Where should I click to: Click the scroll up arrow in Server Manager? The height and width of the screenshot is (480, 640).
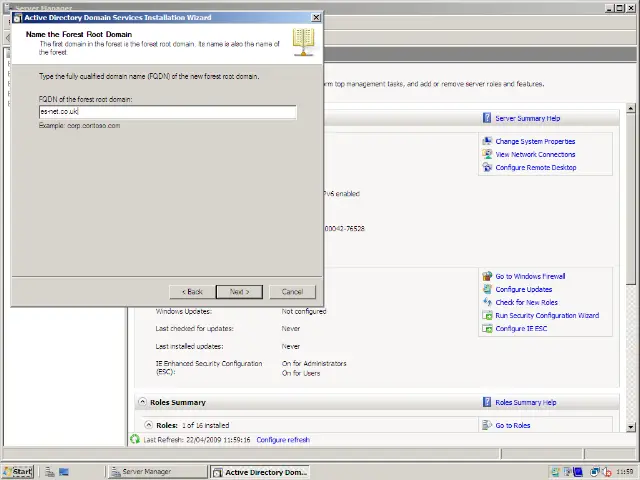[631, 109]
